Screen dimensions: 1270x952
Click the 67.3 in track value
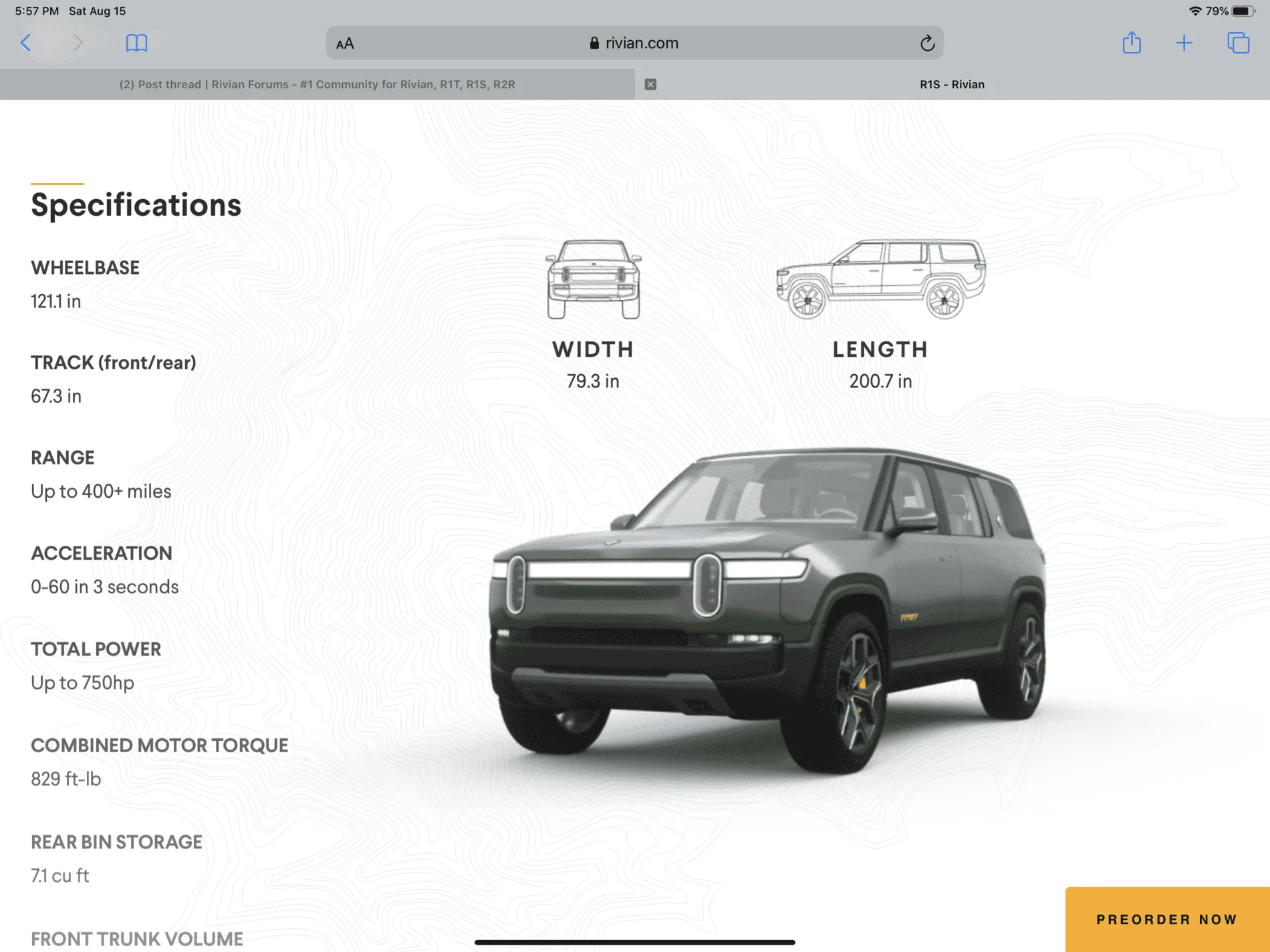pyautogui.click(x=56, y=396)
